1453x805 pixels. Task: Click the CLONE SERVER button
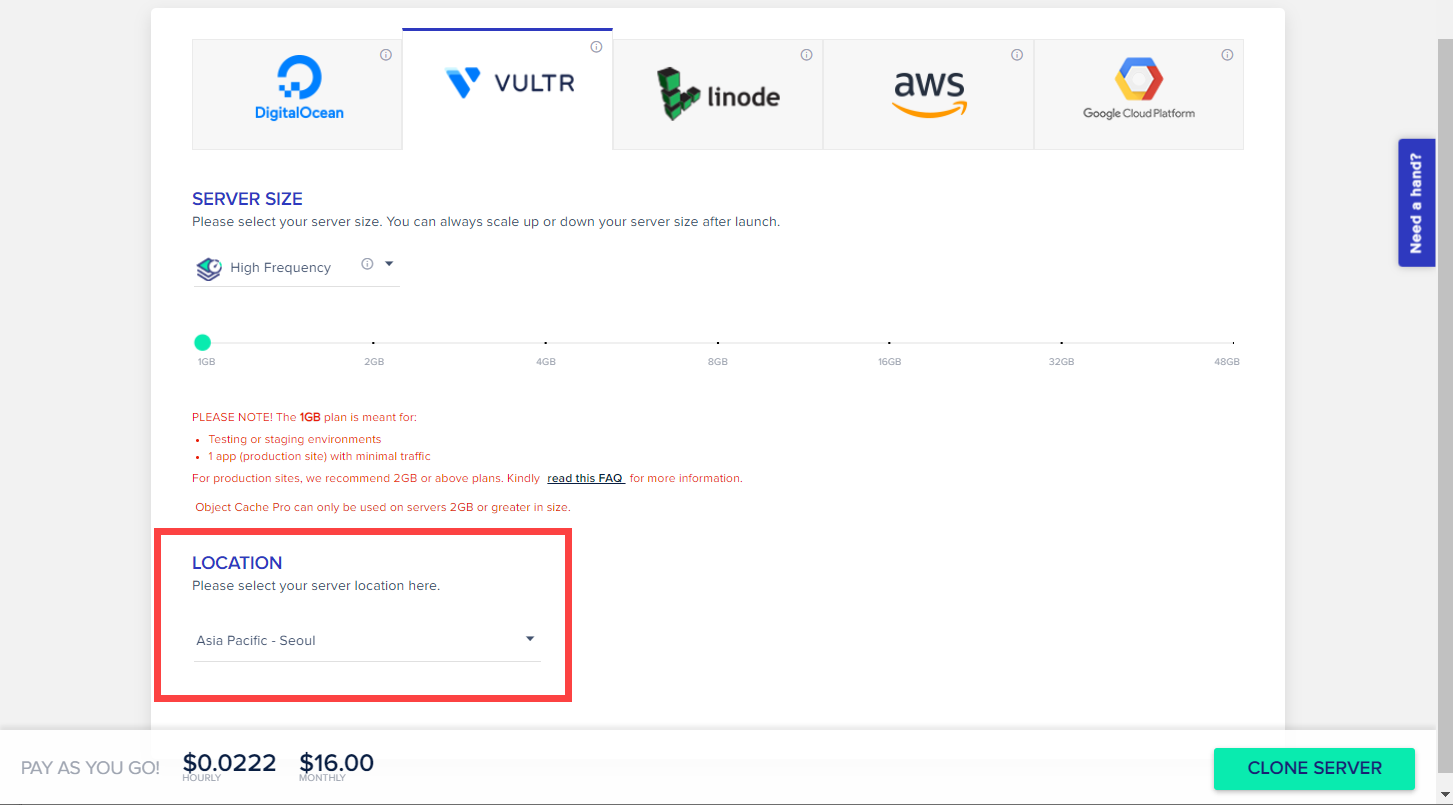point(1314,768)
